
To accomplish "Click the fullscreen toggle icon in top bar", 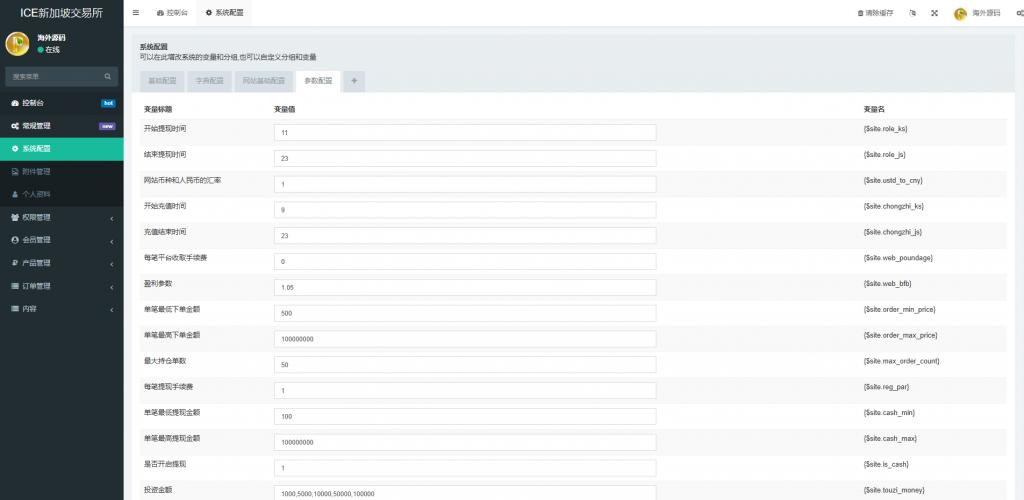I will [x=934, y=13].
